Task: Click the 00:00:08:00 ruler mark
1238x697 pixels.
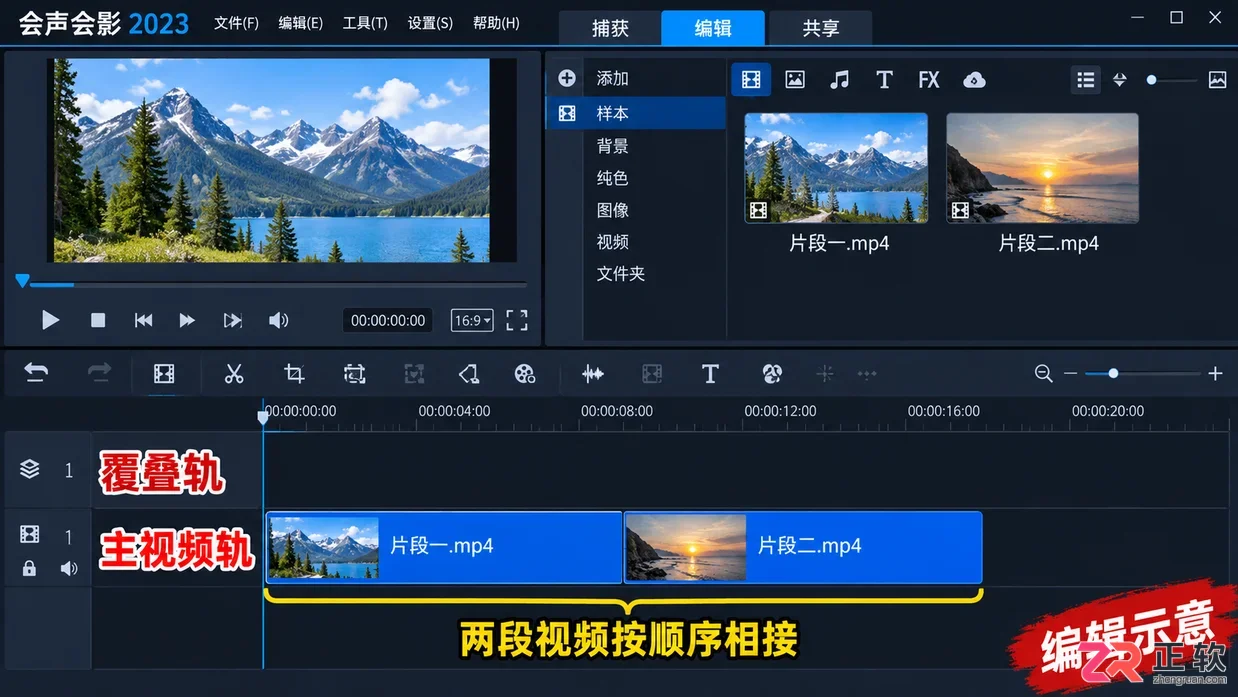Action: point(617,411)
